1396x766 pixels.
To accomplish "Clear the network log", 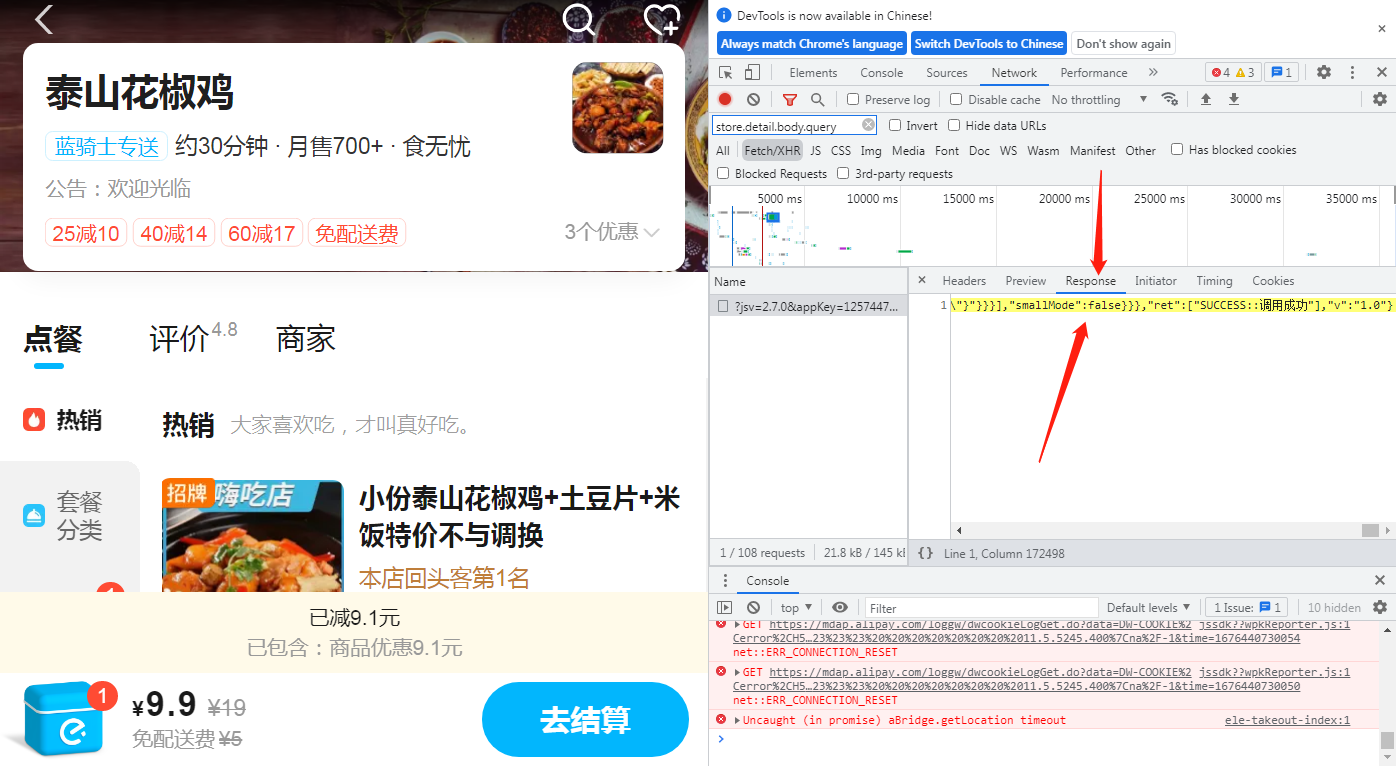I will (x=753, y=99).
